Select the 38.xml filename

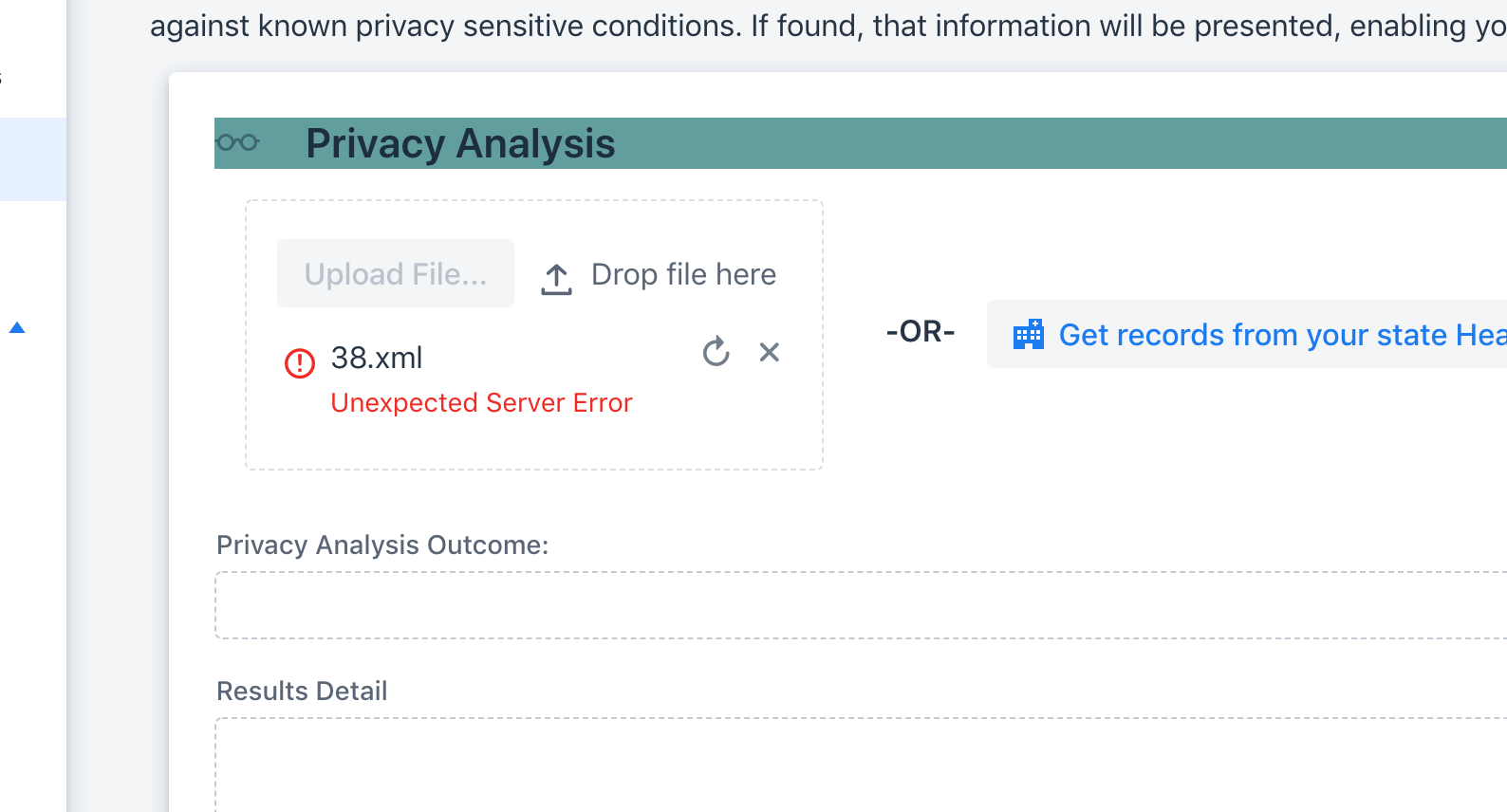point(376,358)
